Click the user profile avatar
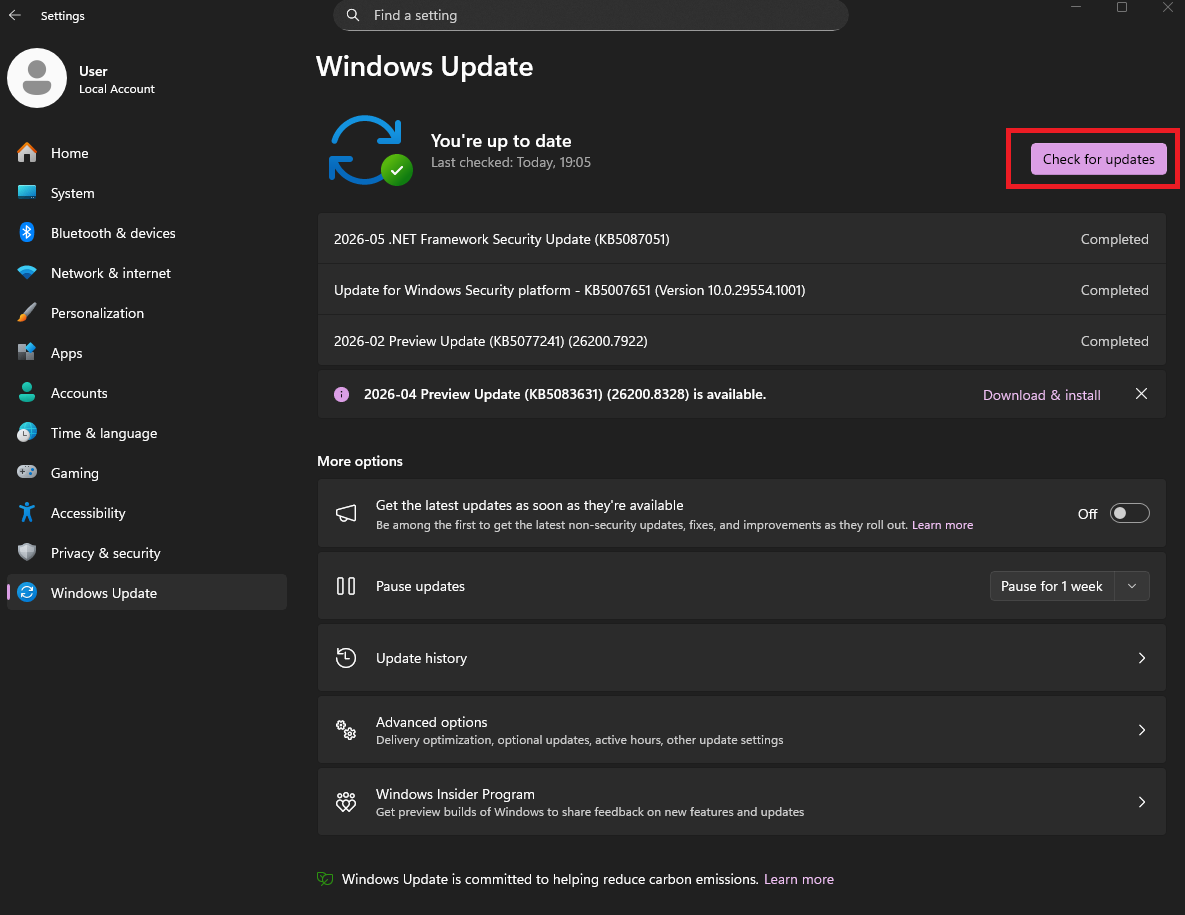This screenshot has height=915, width=1185. [37, 78]
